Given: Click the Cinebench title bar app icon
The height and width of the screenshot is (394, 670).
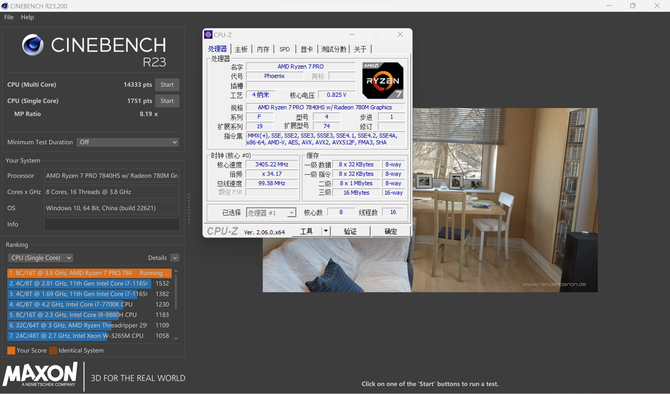Looking at the screenshot, I should click(4, 6).
